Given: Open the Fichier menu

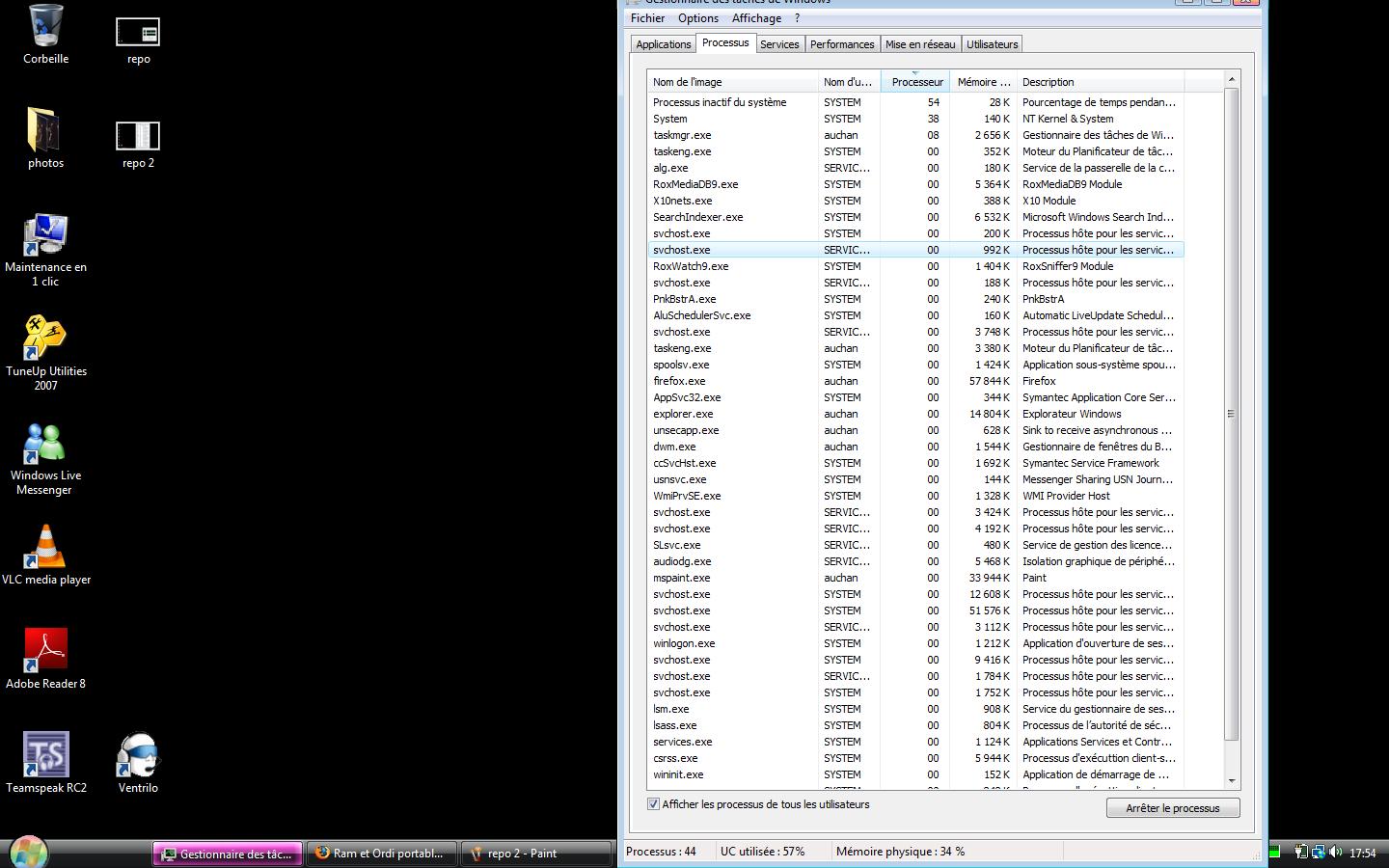Looking at the screenshot, I should (x=647, y=18).
